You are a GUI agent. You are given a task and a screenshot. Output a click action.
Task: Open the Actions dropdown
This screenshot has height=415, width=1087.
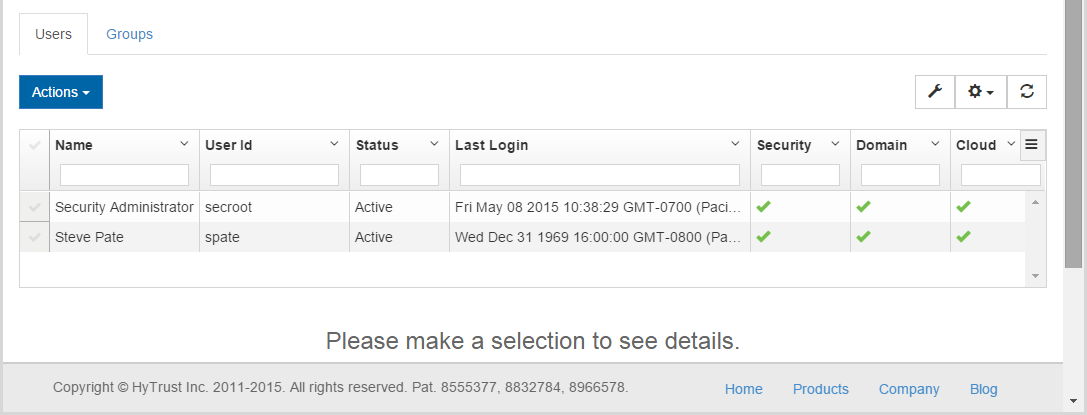tap(61, 92)
